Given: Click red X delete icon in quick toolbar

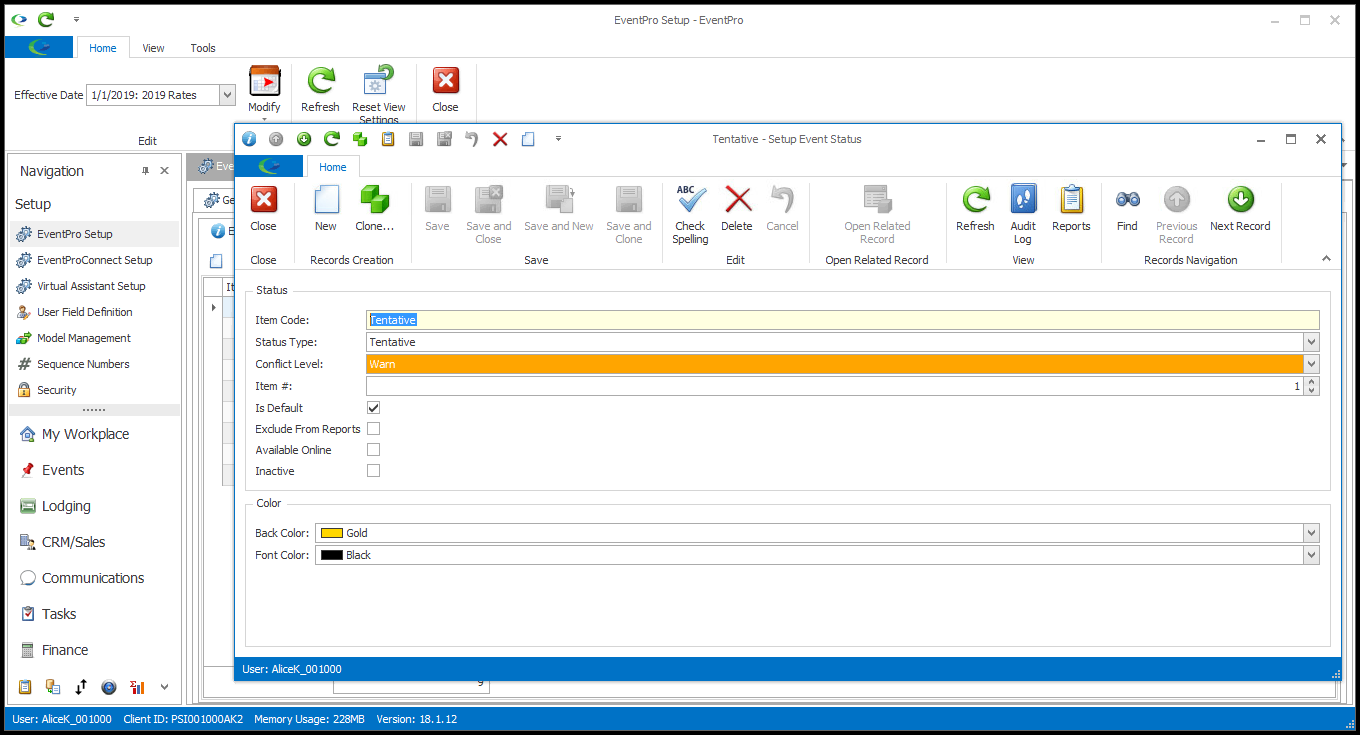Looking at the screenshot, I should (500, 139).
